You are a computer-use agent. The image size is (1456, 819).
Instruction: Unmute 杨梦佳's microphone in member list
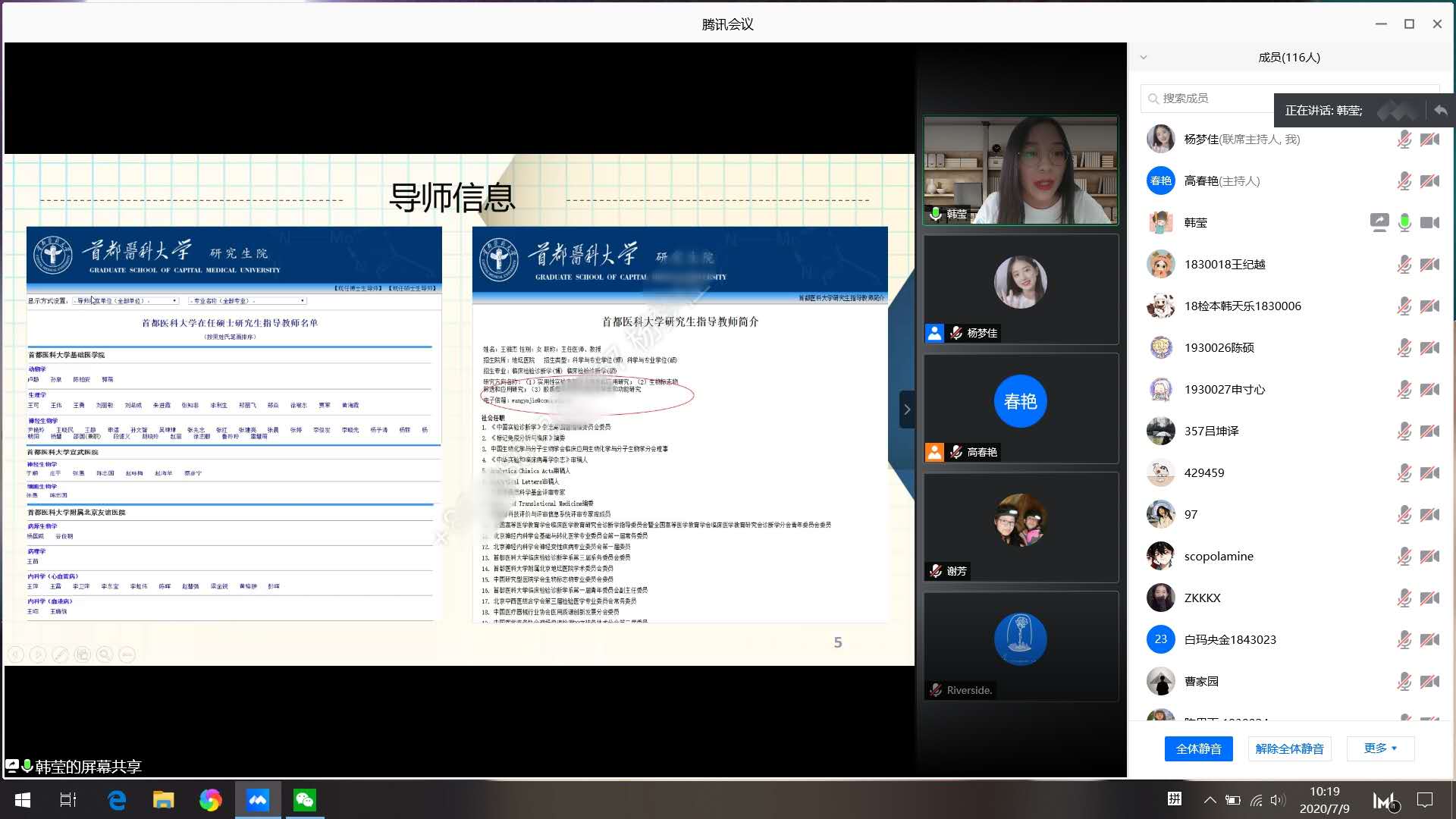pyautogui.click(x=1404, y=140)
